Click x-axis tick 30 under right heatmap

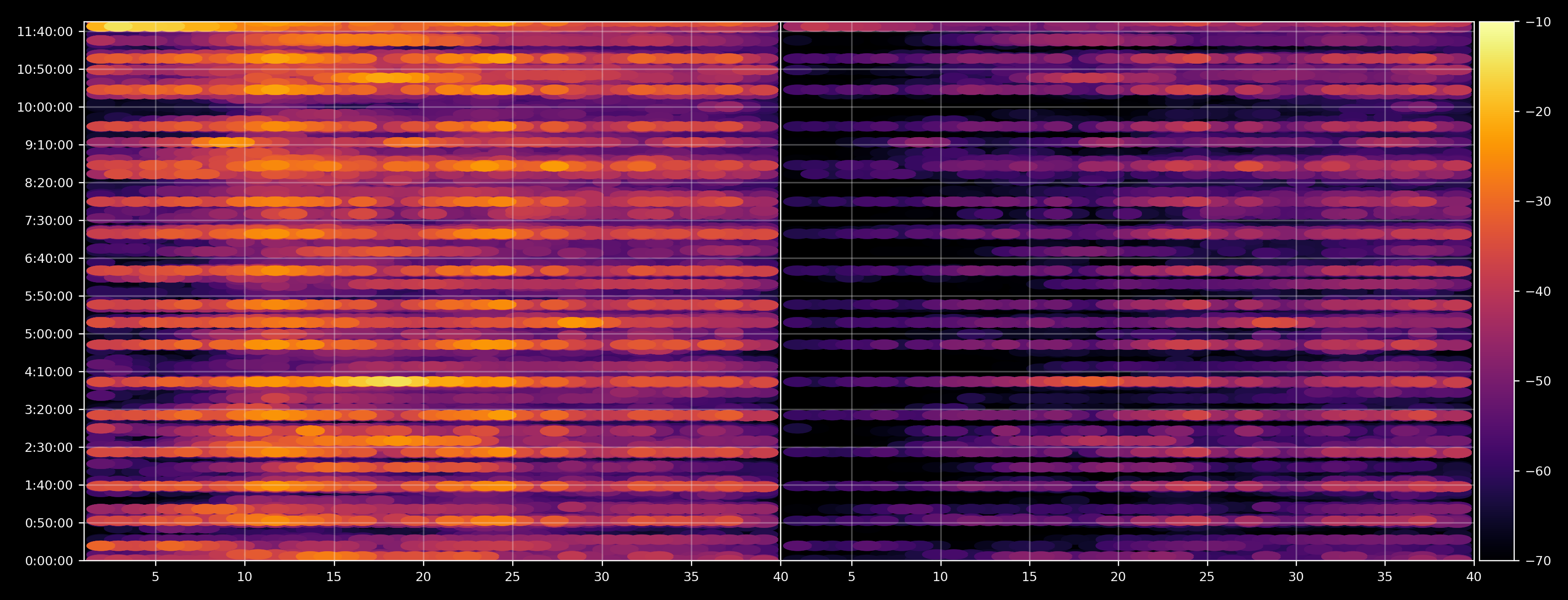tap(1296, 577)
